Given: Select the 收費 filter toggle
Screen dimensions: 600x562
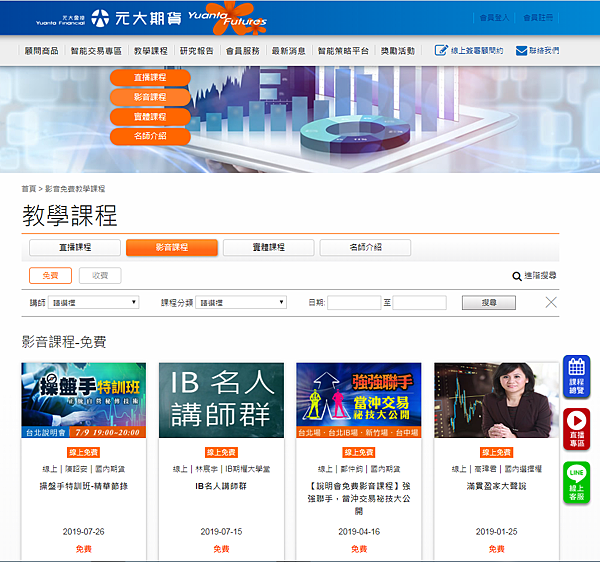Looking at the screenshot, I should [100, 275].
